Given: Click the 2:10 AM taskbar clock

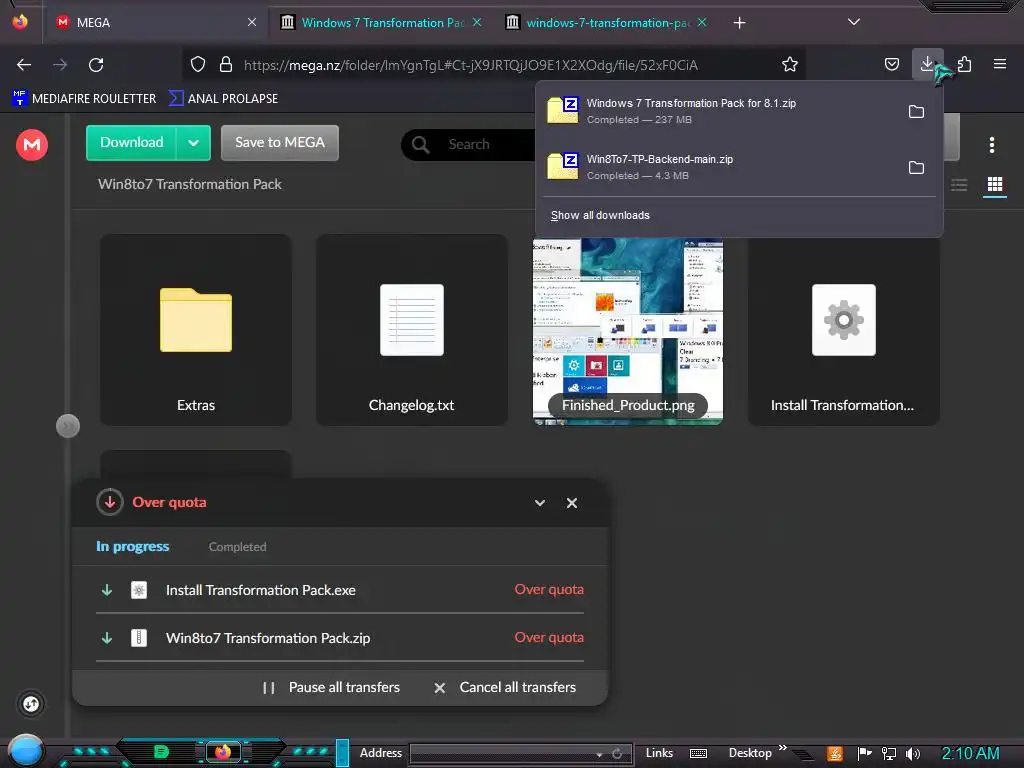Looking at the screenshot, I should click(970, 754).
